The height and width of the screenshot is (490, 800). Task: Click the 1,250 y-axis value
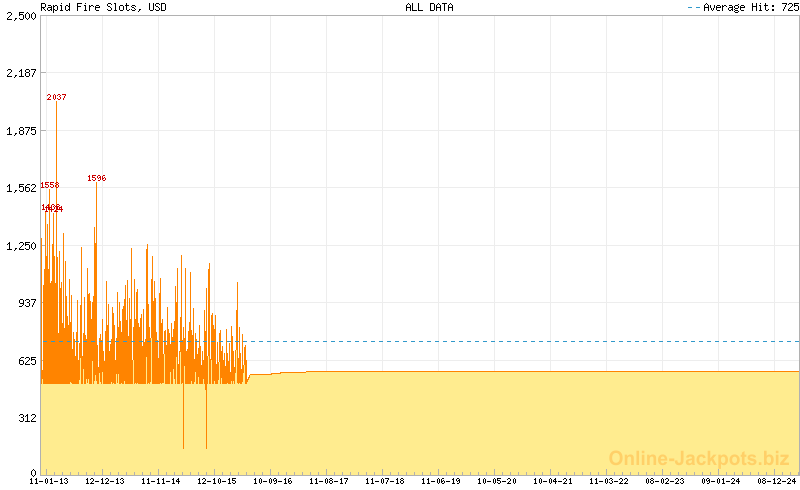point(21,245)
